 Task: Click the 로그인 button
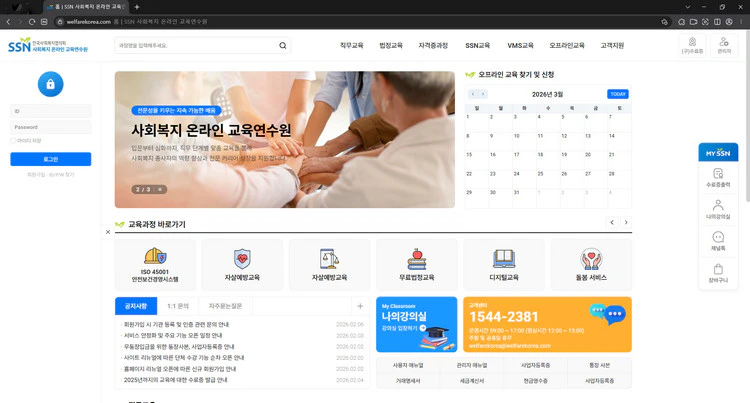pos(50,159)
